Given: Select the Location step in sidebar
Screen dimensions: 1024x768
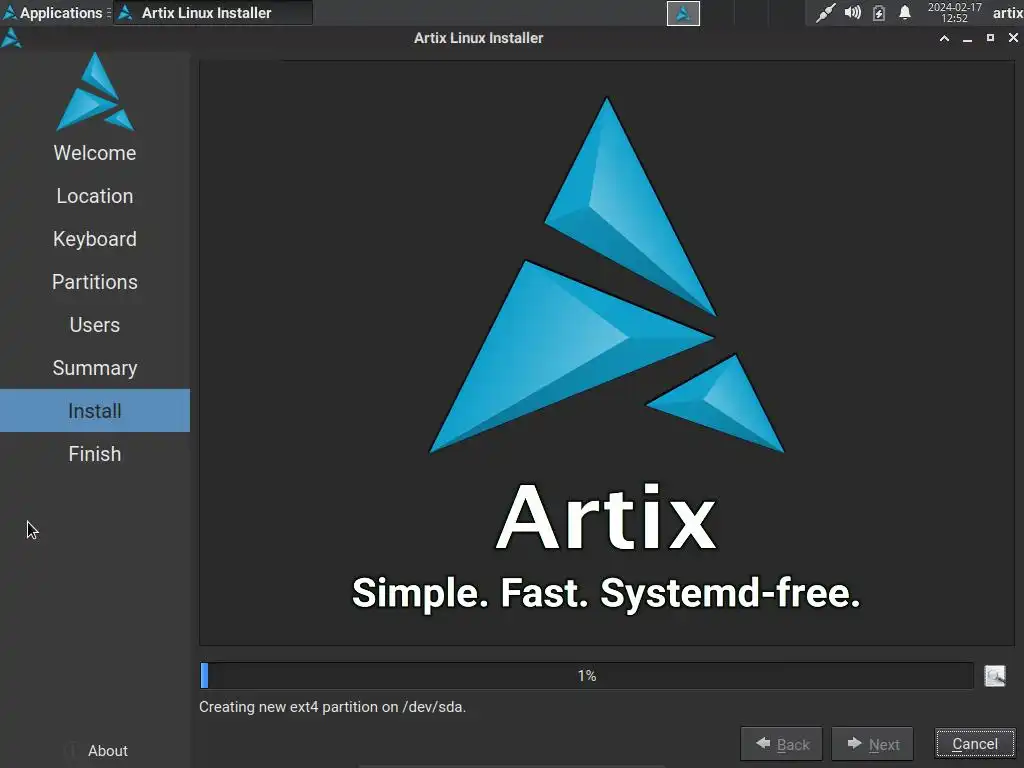Looking at the screenshot, I should tap(95, 196).
